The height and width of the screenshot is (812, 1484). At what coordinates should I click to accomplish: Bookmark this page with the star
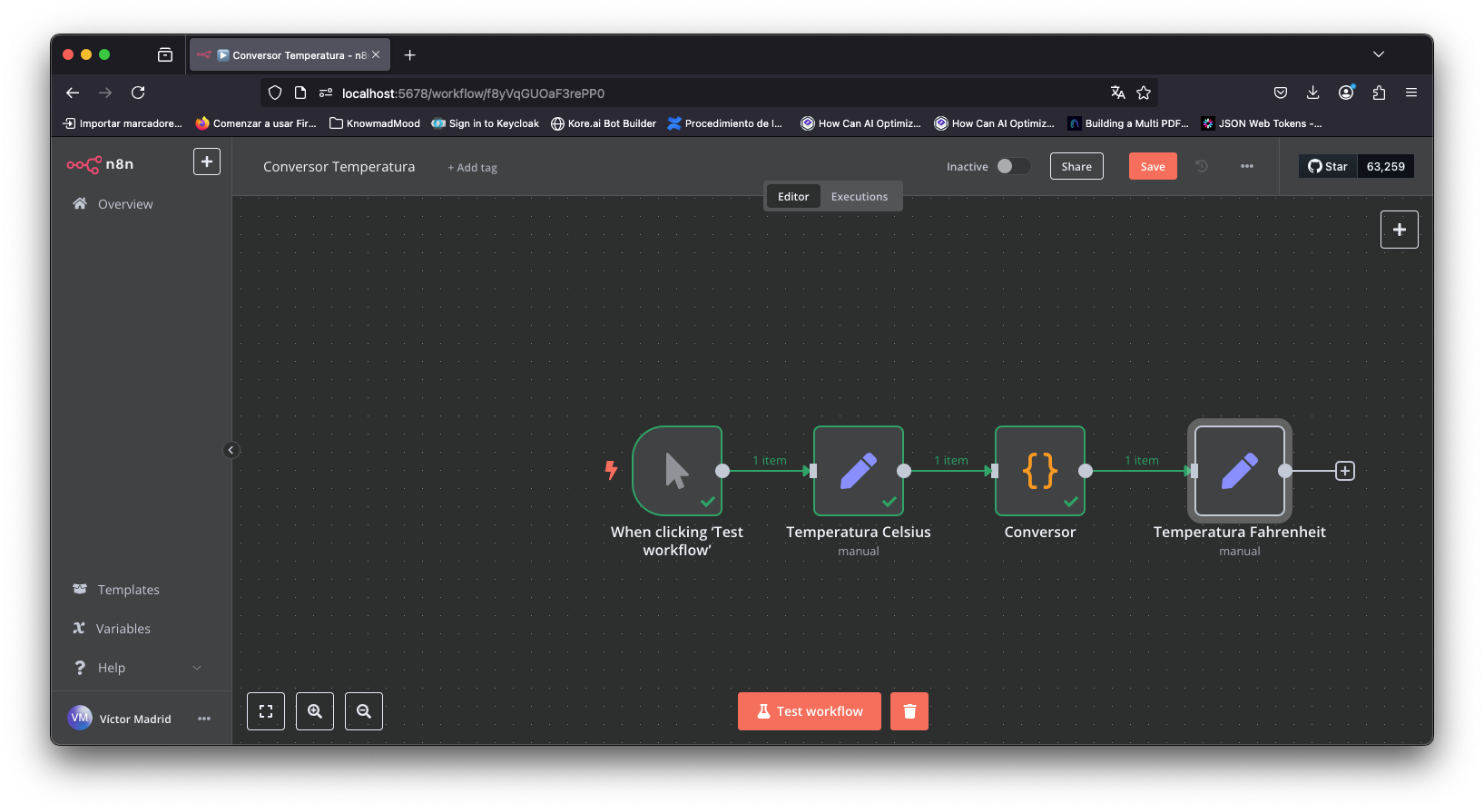[x=1144, y=93]
